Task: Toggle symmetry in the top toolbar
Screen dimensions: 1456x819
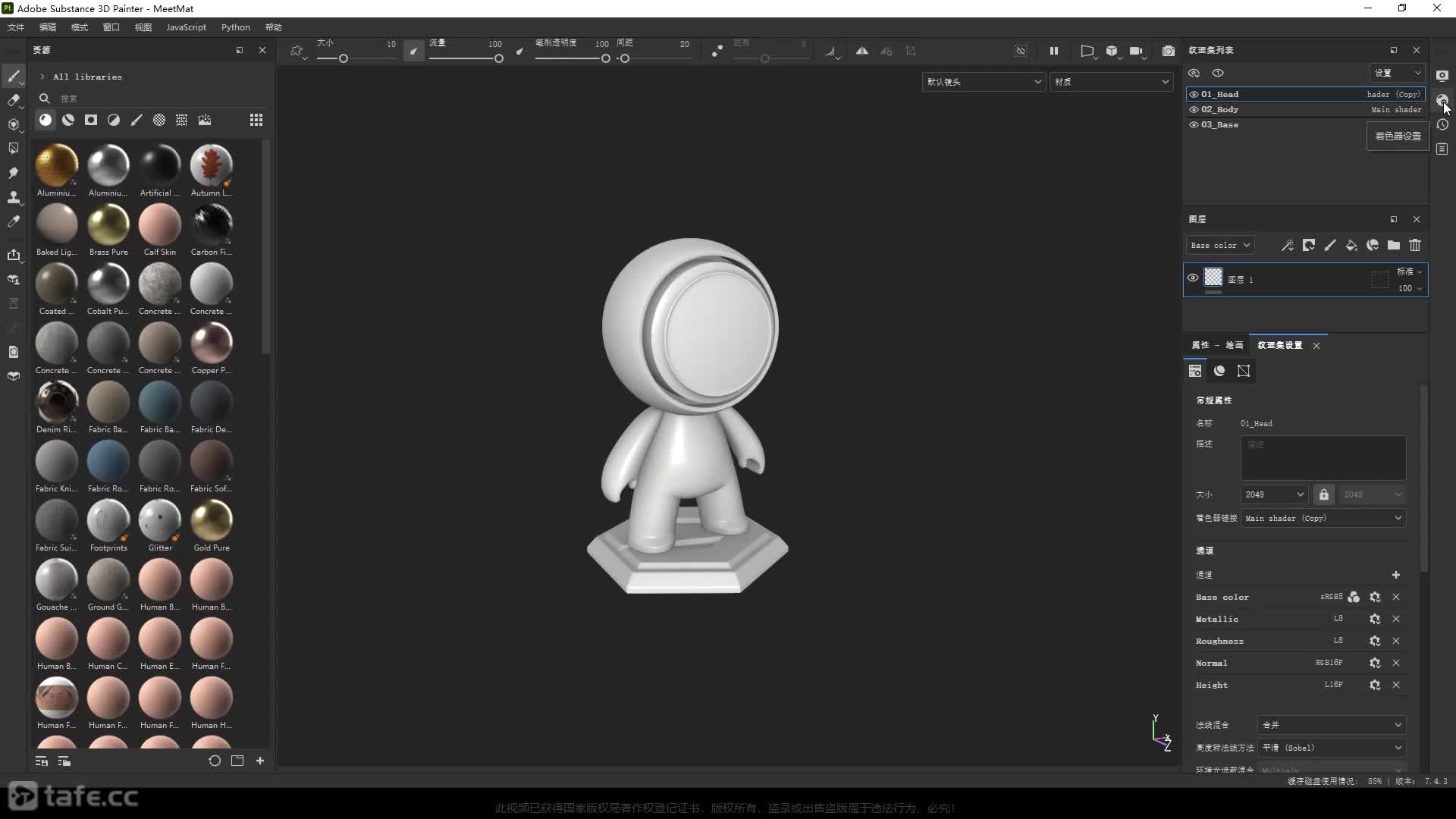Action: pyautogui.click(x=862, y=51)
